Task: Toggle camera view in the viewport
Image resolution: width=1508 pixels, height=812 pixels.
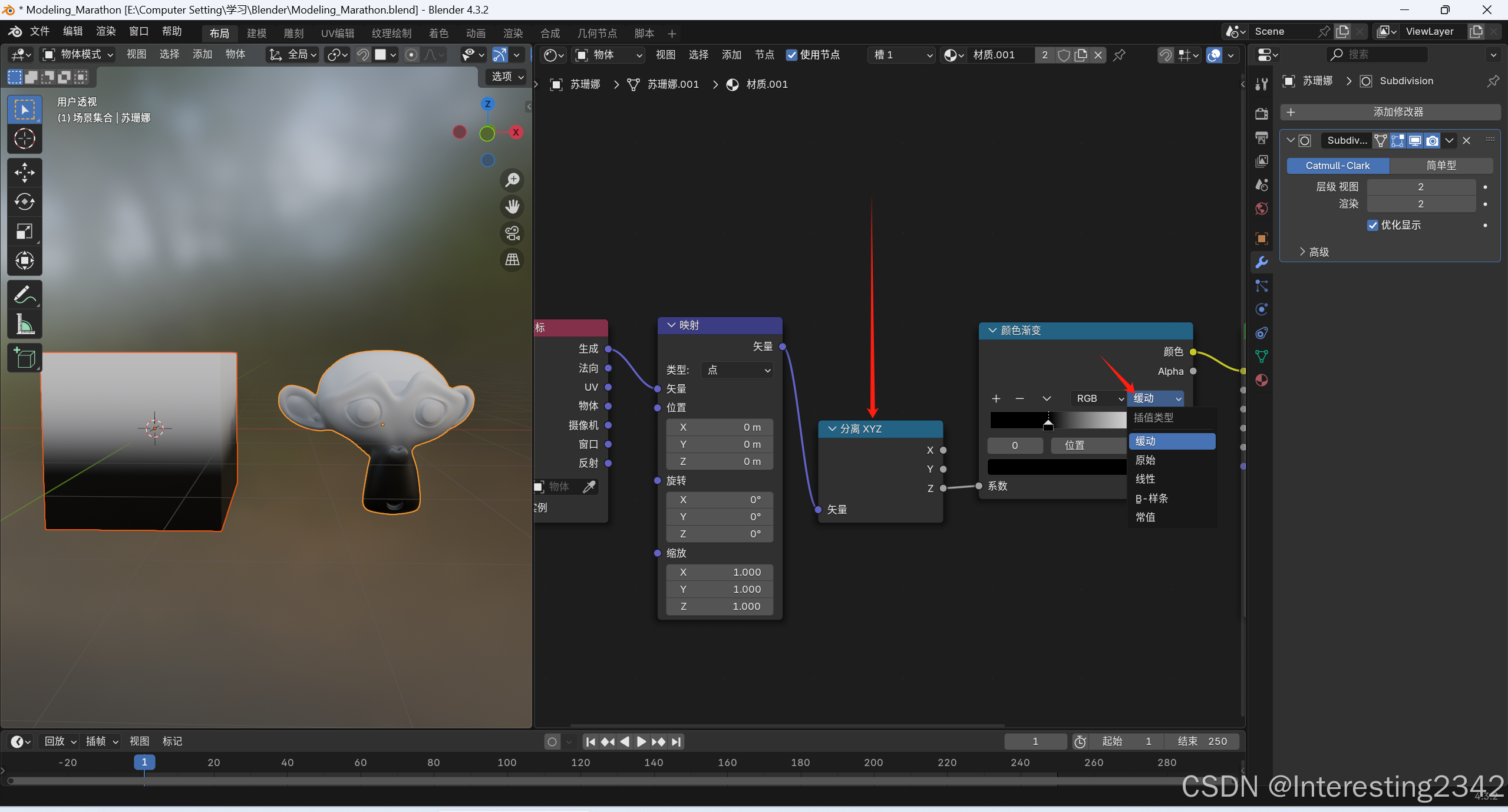Action: point(512,233)
